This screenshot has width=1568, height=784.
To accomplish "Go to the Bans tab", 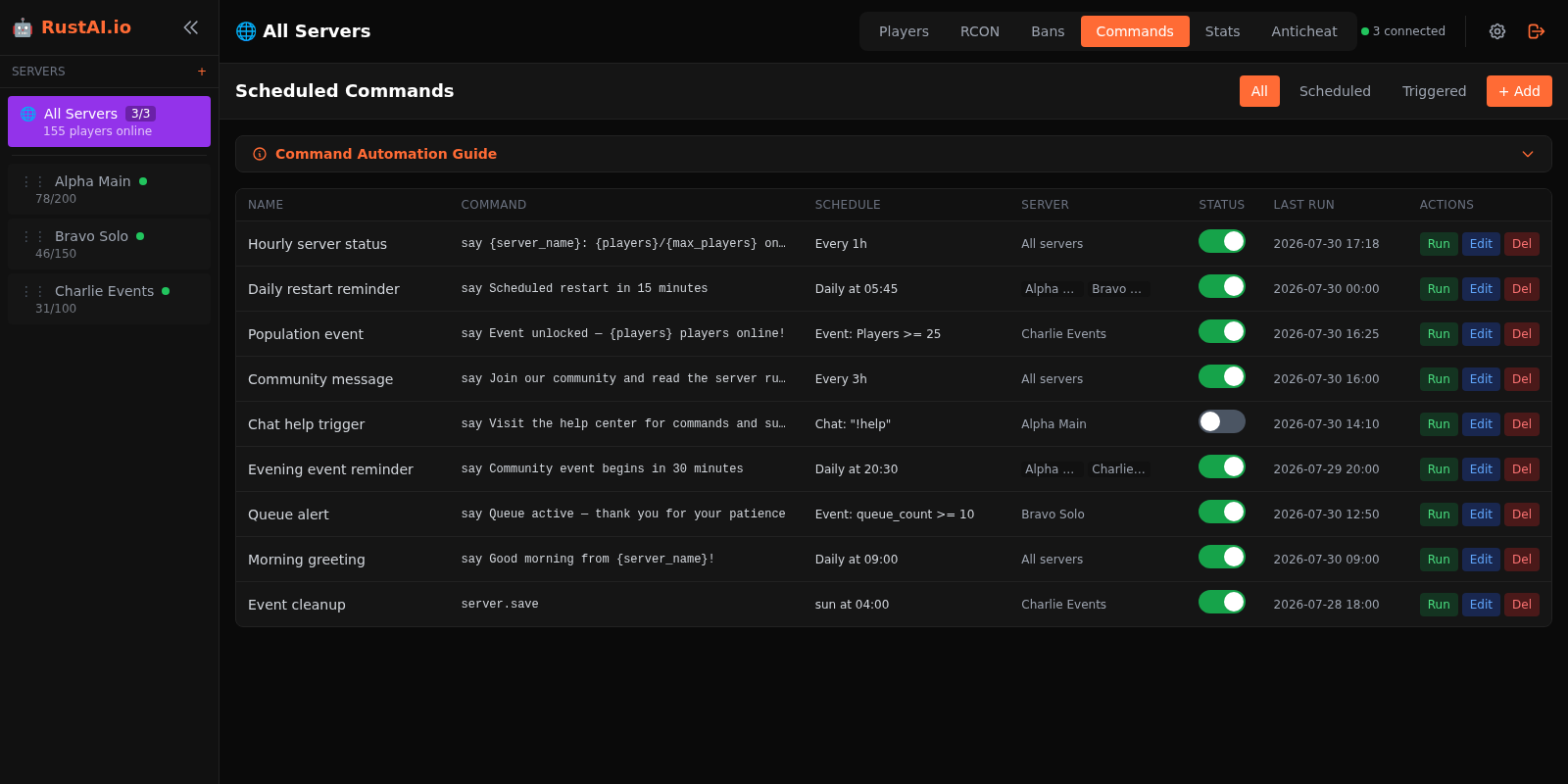I will (1048, 31).
